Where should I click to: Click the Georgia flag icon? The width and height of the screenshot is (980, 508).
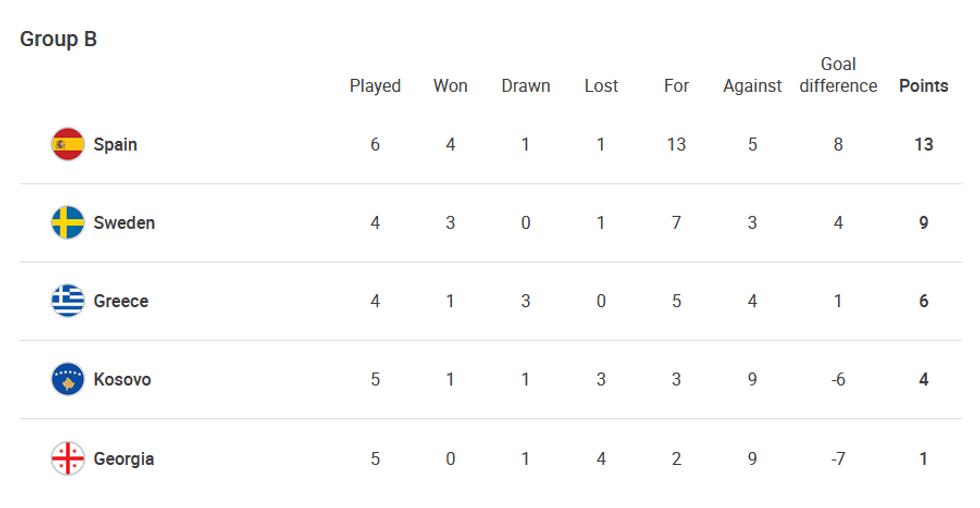click(68, 459)
